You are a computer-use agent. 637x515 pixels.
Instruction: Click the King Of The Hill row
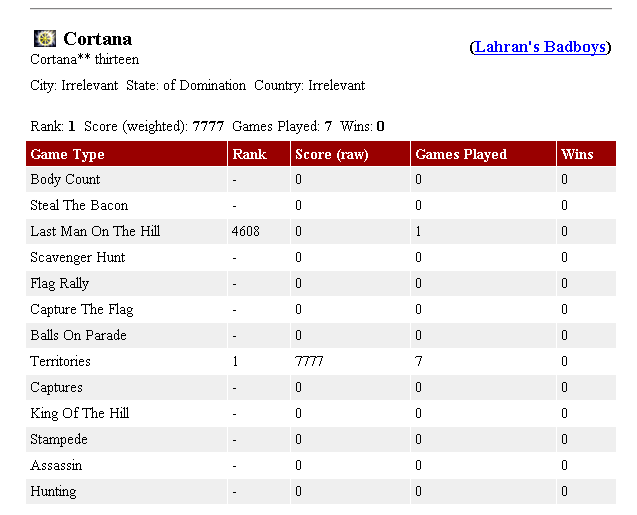pos(79,414)
